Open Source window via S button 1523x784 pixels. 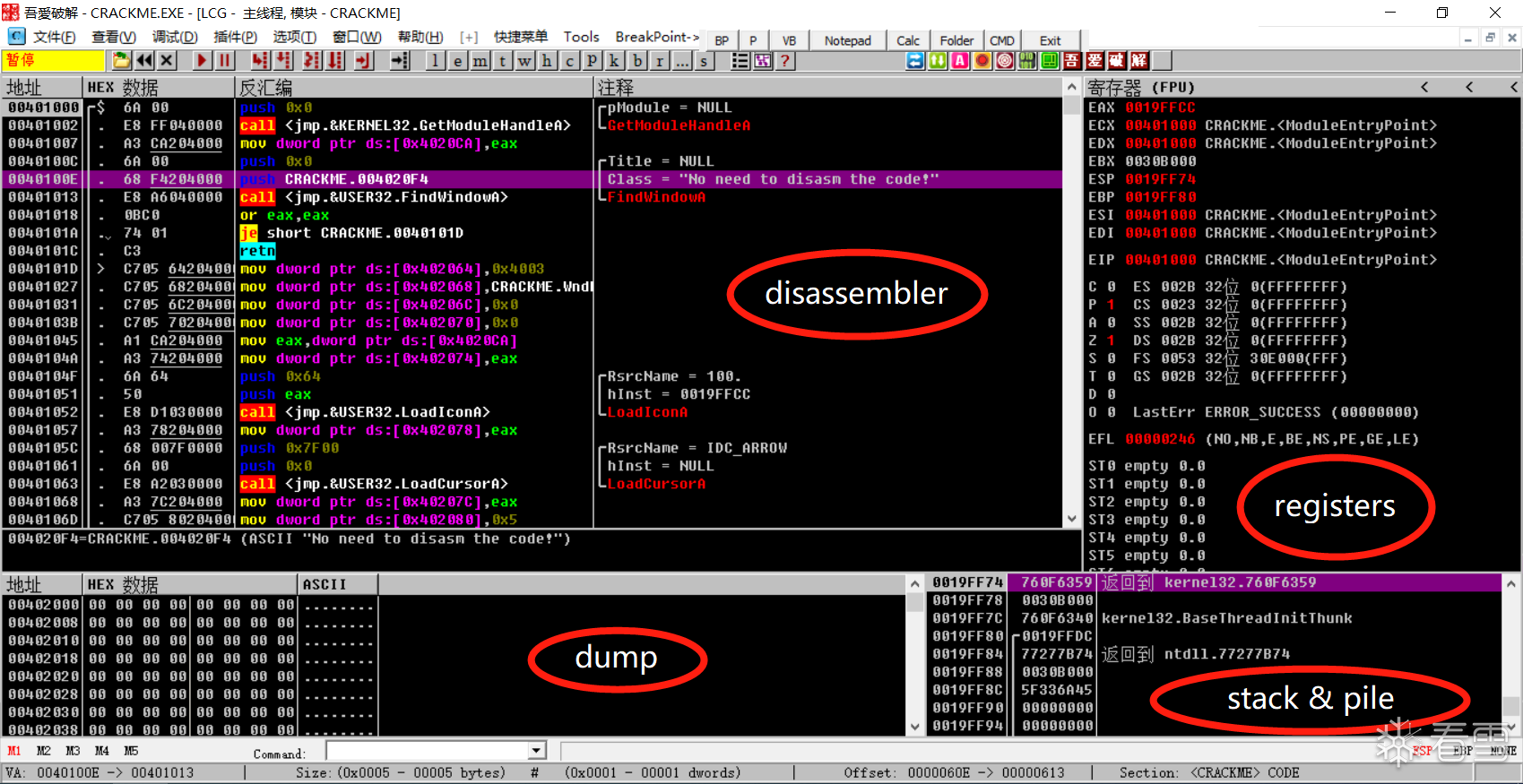(x=704, y=61)
